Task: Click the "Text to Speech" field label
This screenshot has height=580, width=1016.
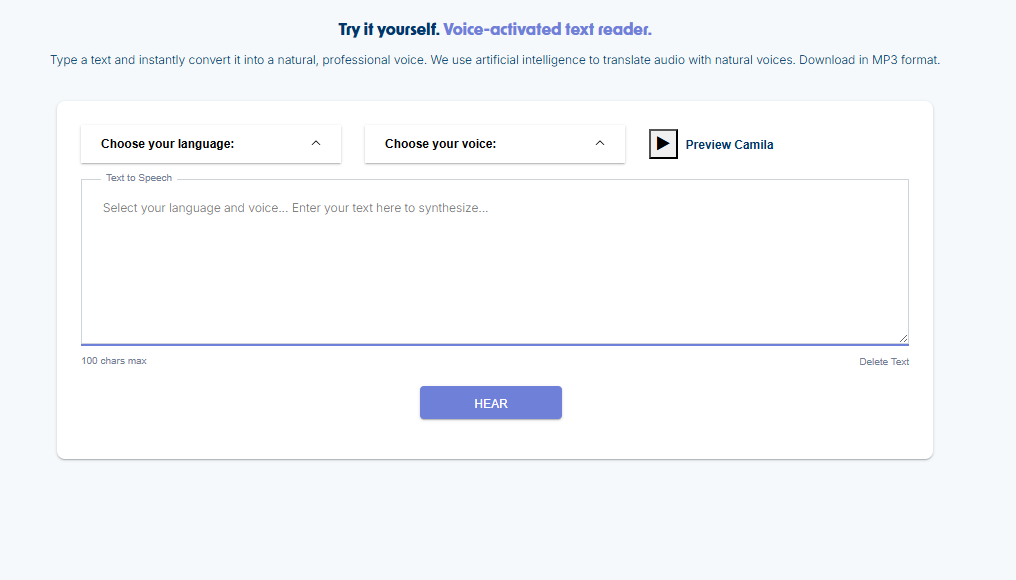Action: [139, 178]
